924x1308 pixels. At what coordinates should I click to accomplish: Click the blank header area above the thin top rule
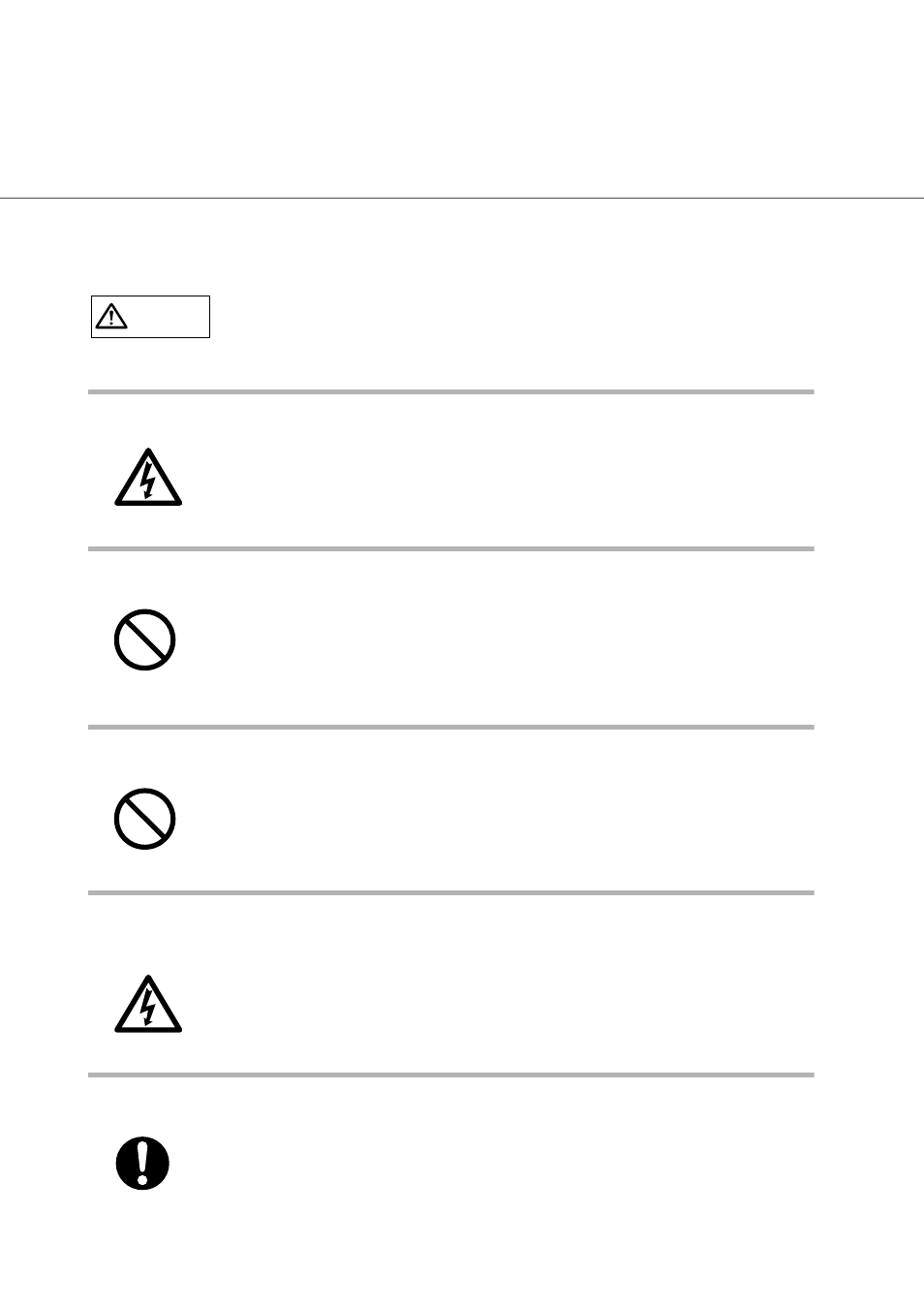pyautogui.click(x=462, y=97)
